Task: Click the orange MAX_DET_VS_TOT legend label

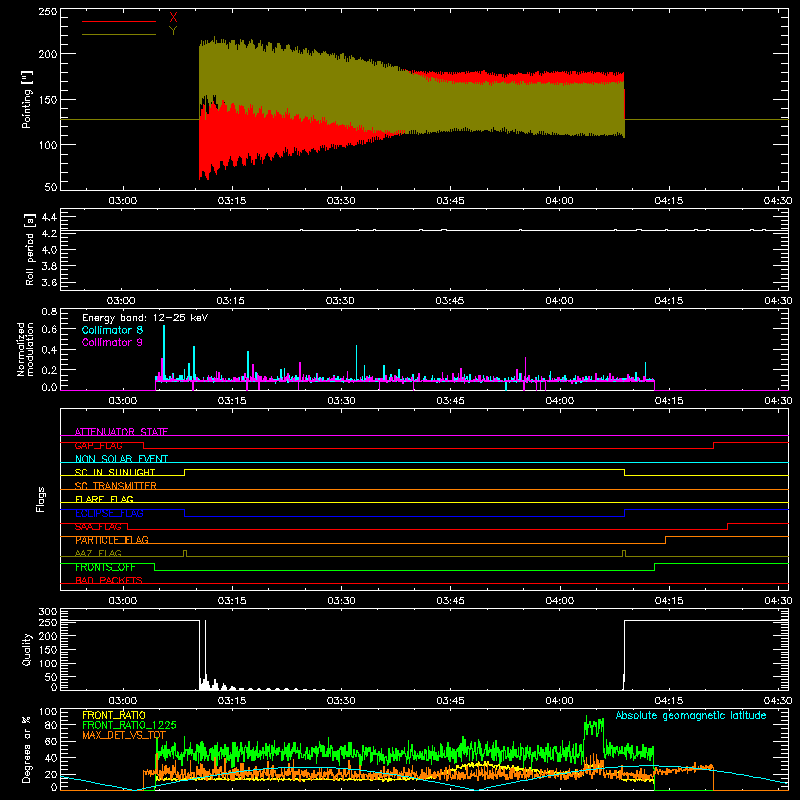Action: click(x=124, y=735)
